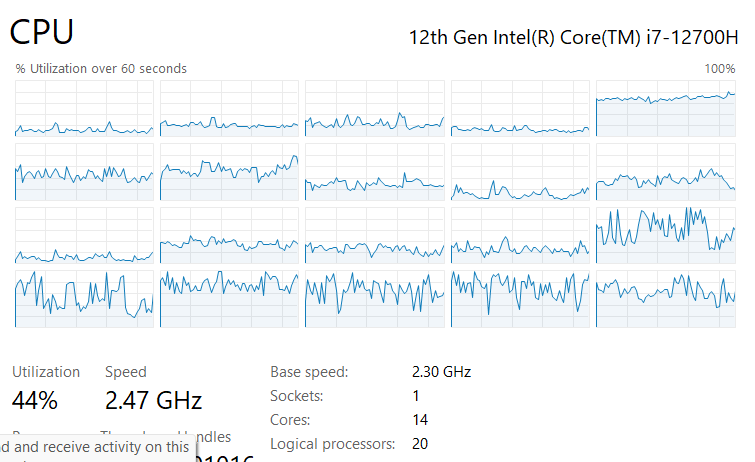The width and height of the screenshot is (755, 462).
Task: Click the 2.47 GHz speed value
Action: (x=153, y=401)
